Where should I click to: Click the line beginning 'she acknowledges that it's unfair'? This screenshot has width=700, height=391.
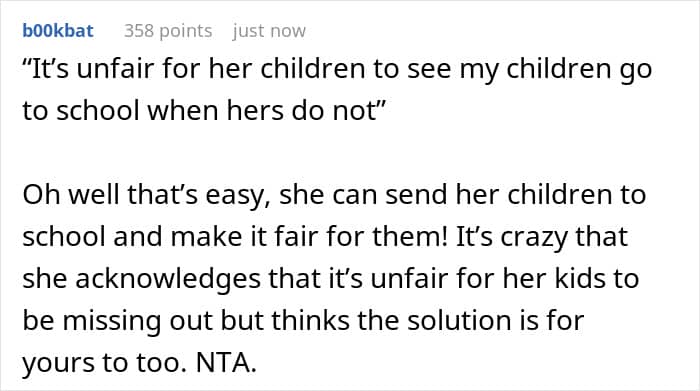click(x=331, y=279)
